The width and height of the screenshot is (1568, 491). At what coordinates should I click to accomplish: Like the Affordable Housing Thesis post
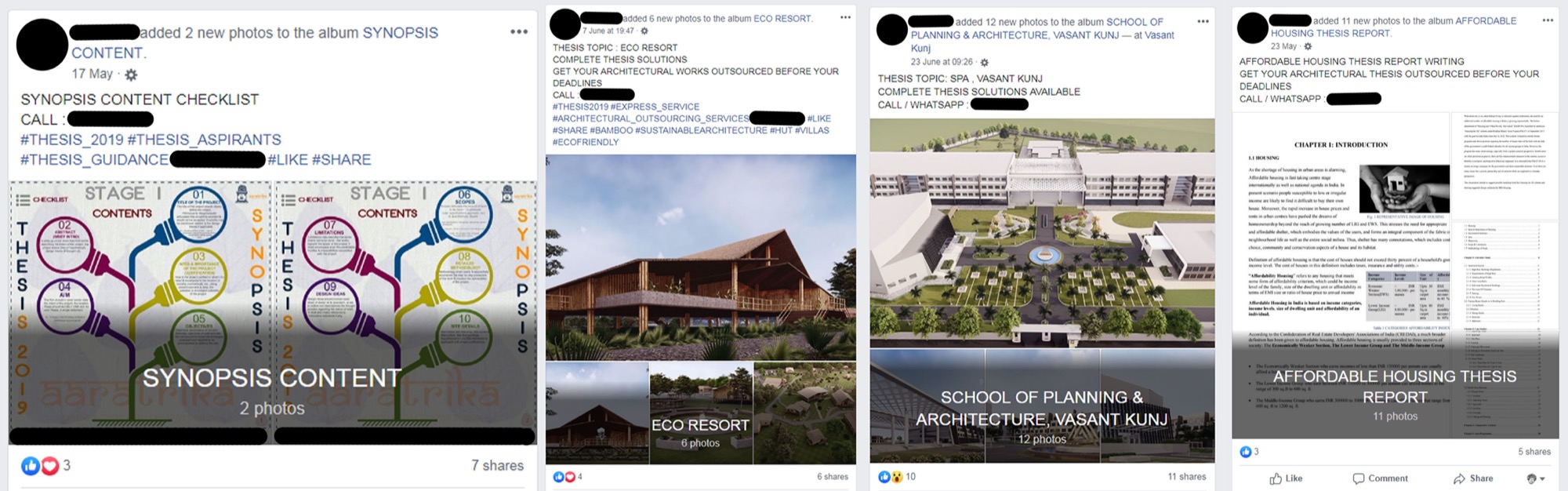pos(1286,478)
